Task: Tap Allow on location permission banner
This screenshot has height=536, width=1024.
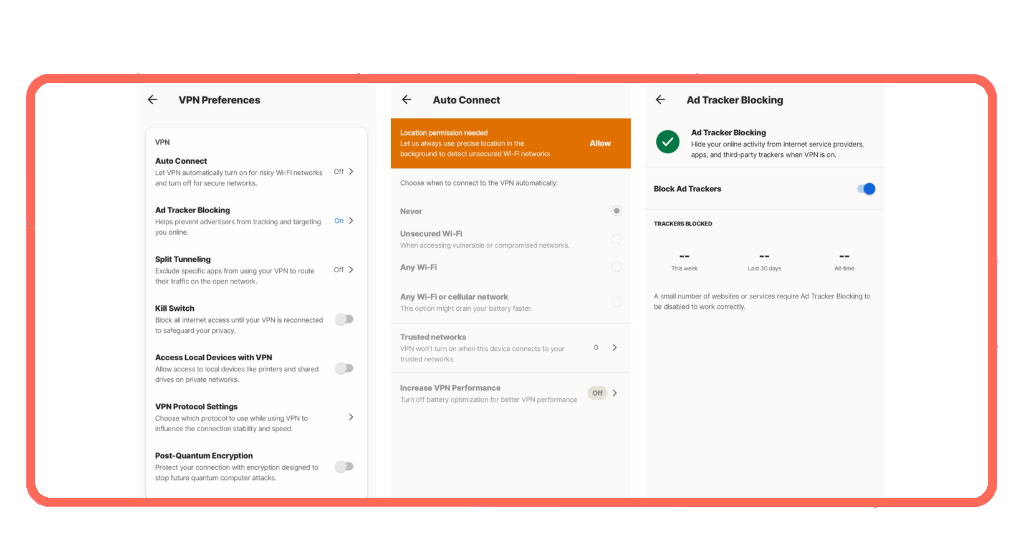Action: [x=600, y=143]
